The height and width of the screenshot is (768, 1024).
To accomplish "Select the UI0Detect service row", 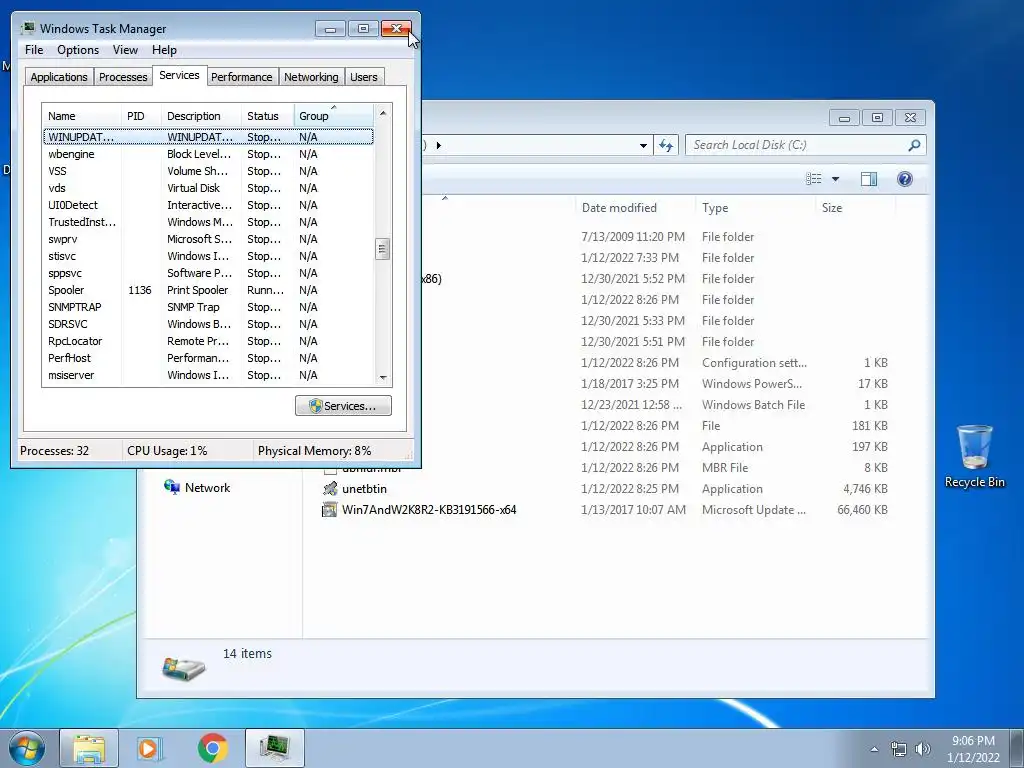I will pos(208,205).
